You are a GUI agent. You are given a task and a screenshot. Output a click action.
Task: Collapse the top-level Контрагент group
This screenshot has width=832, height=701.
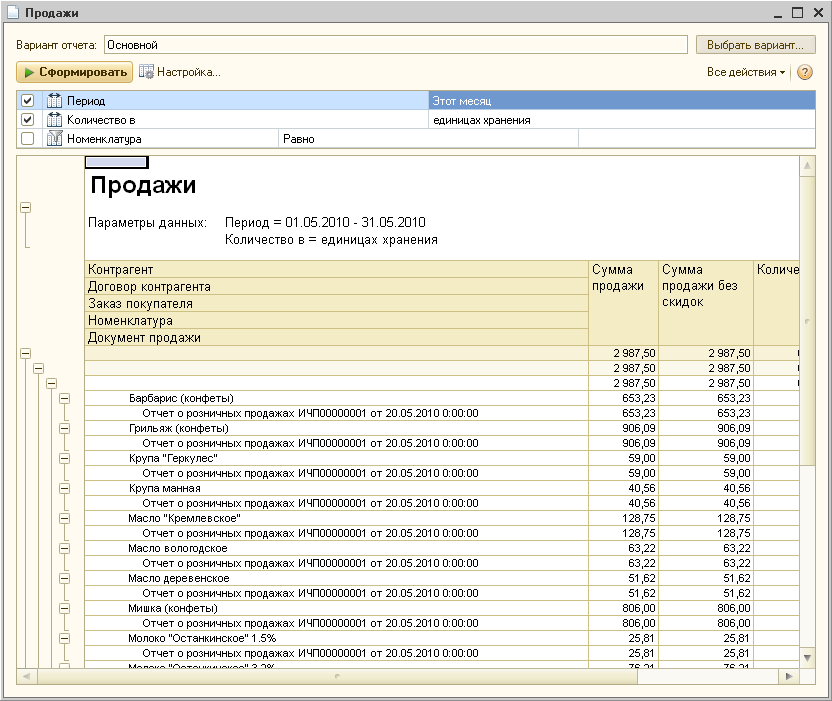[x=25, y=353]
